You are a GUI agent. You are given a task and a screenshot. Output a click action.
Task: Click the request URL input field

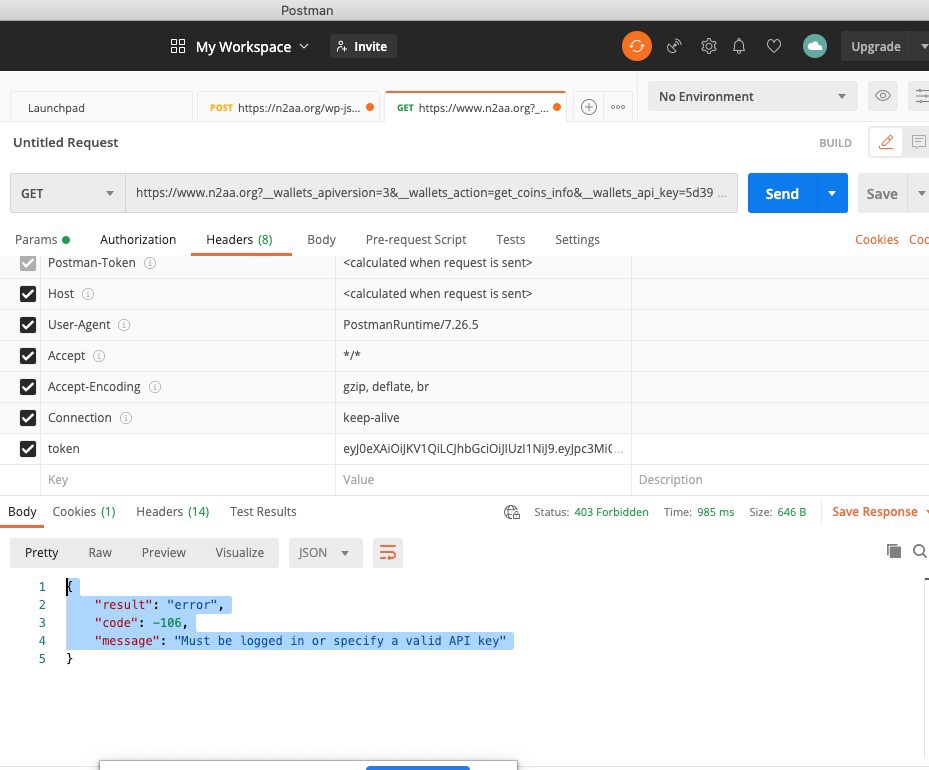(x=431, y=193)
